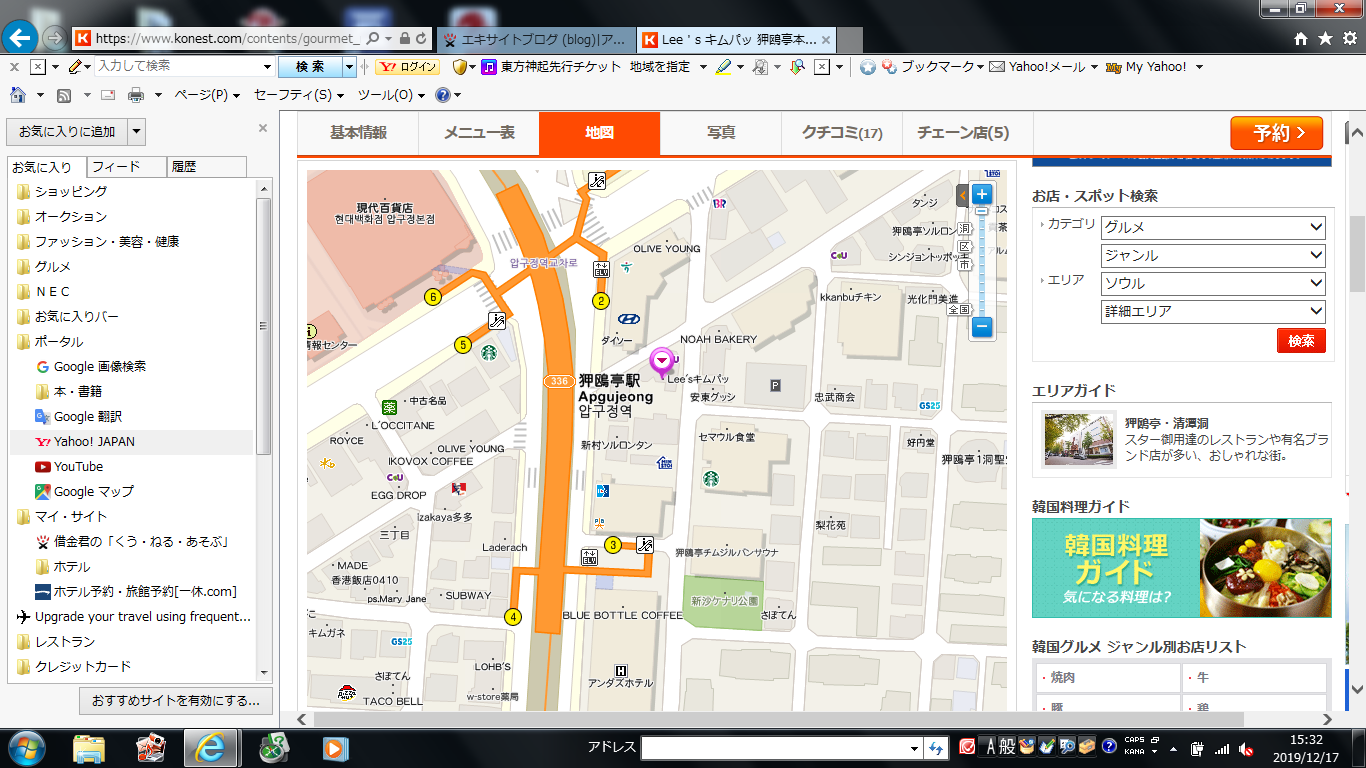Open the 焼肉 genre link

coord(1064,677)
